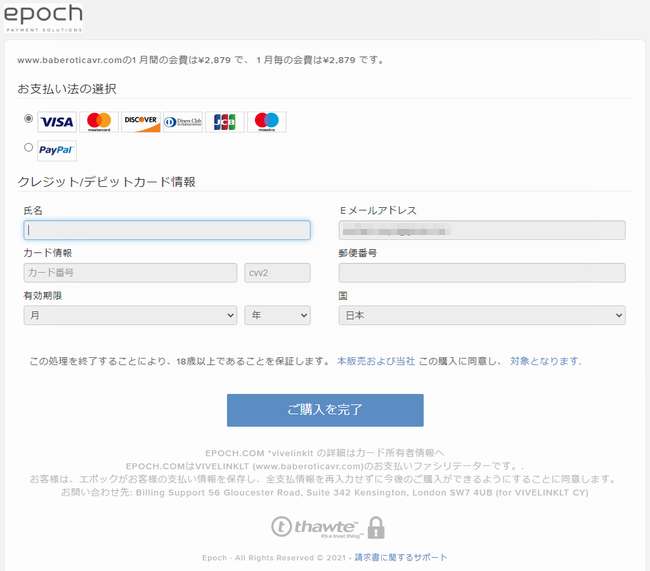Open the 請求書に関するサポート billing support link
The height and width of the screenshot is (571, 650).
[x=400, y=557]
